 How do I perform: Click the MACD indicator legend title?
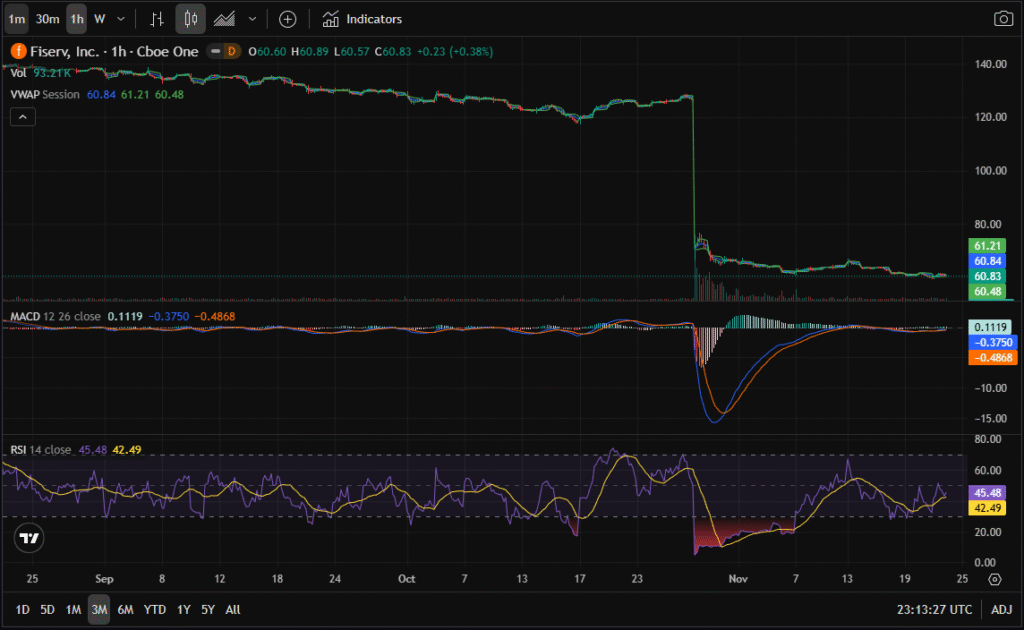tap(25, 317)
